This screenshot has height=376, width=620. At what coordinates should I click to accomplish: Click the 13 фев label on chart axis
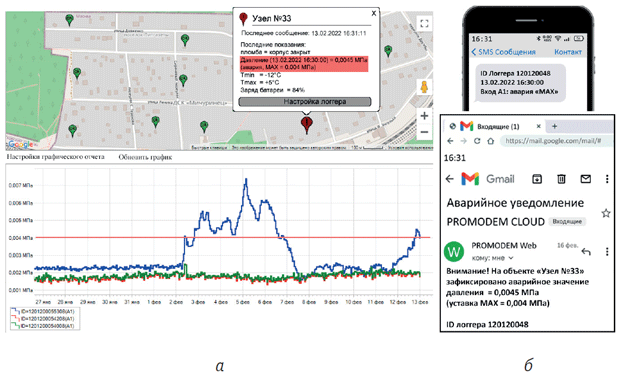[x=420, y=302]
